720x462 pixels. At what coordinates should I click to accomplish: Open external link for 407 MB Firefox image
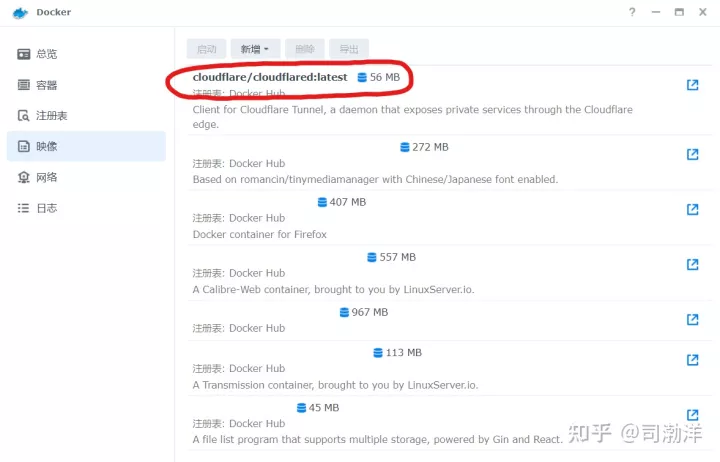(692, 209)
